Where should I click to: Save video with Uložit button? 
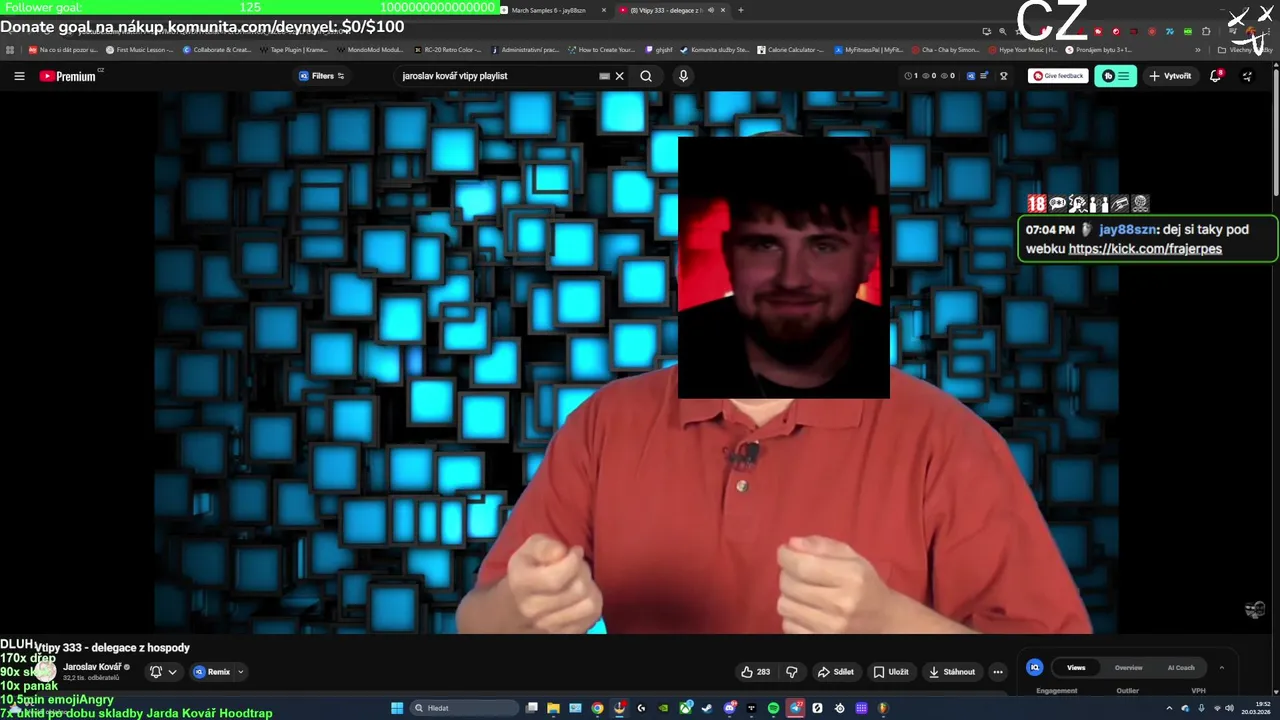point(891,672)
